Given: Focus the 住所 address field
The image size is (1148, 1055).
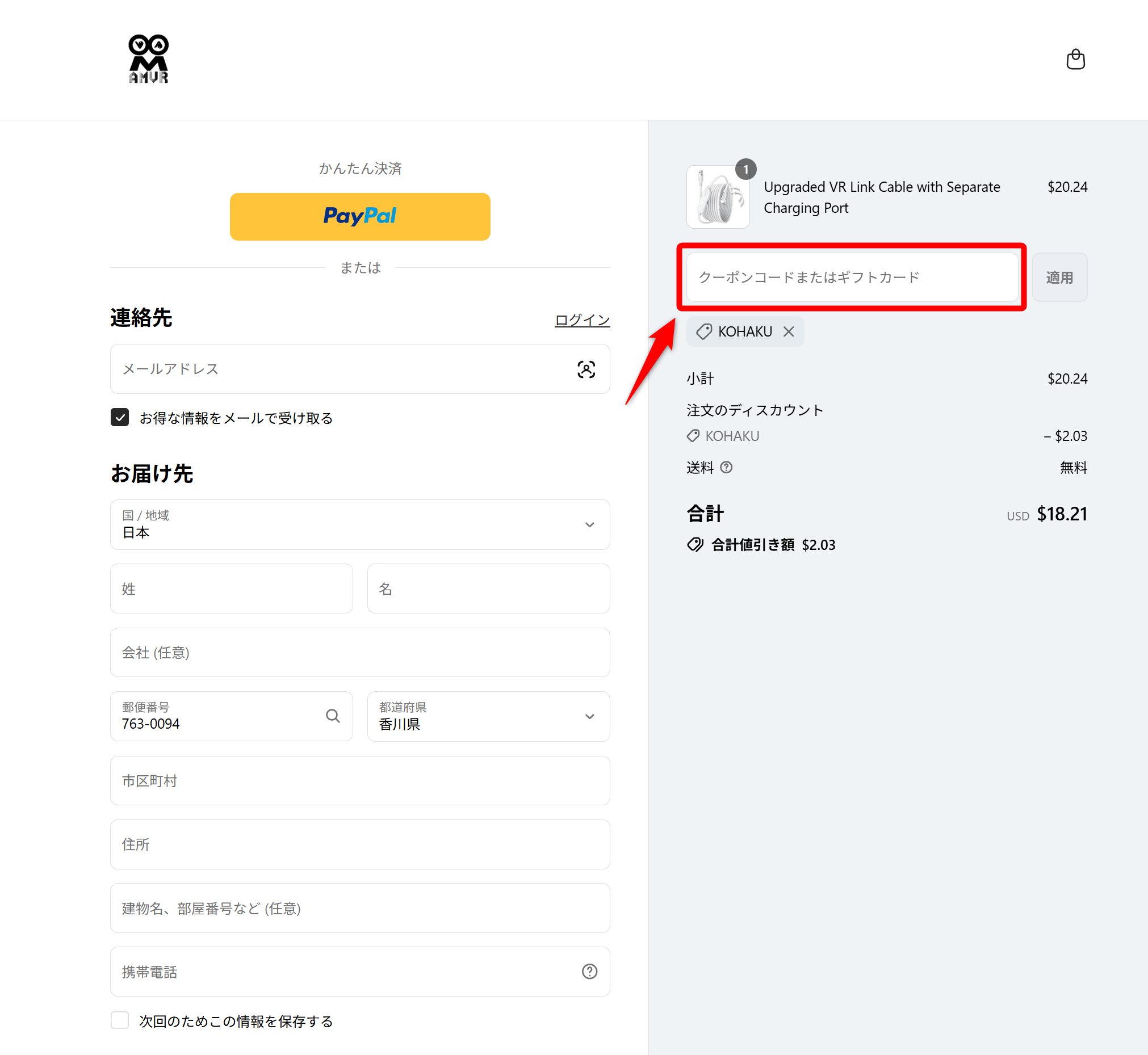Looking at the screenshot, I should (360, 844).
